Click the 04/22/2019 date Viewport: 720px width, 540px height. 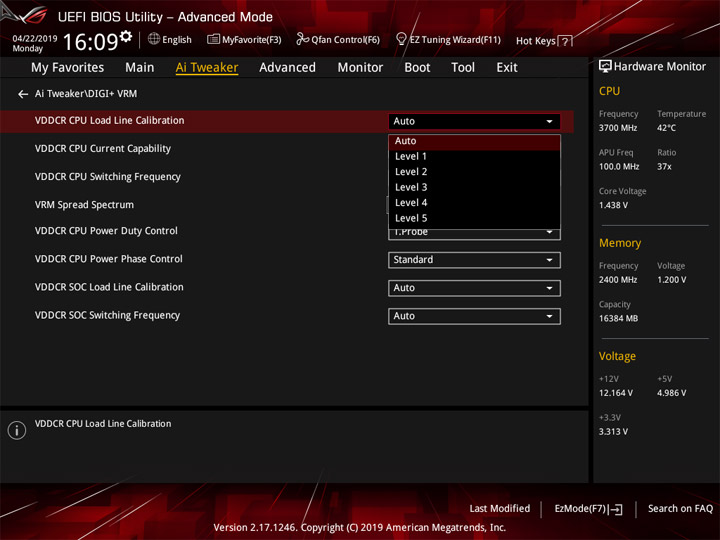35,39
